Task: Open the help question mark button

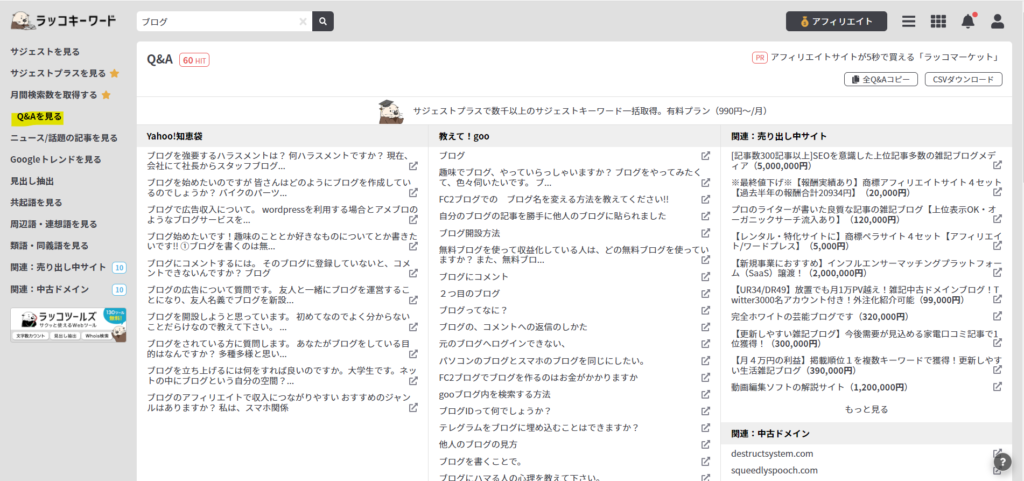Action: [1002, 461]
